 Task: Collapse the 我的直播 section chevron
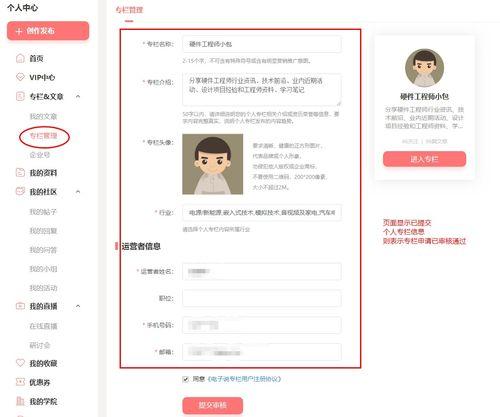click(x=78, y=306)
